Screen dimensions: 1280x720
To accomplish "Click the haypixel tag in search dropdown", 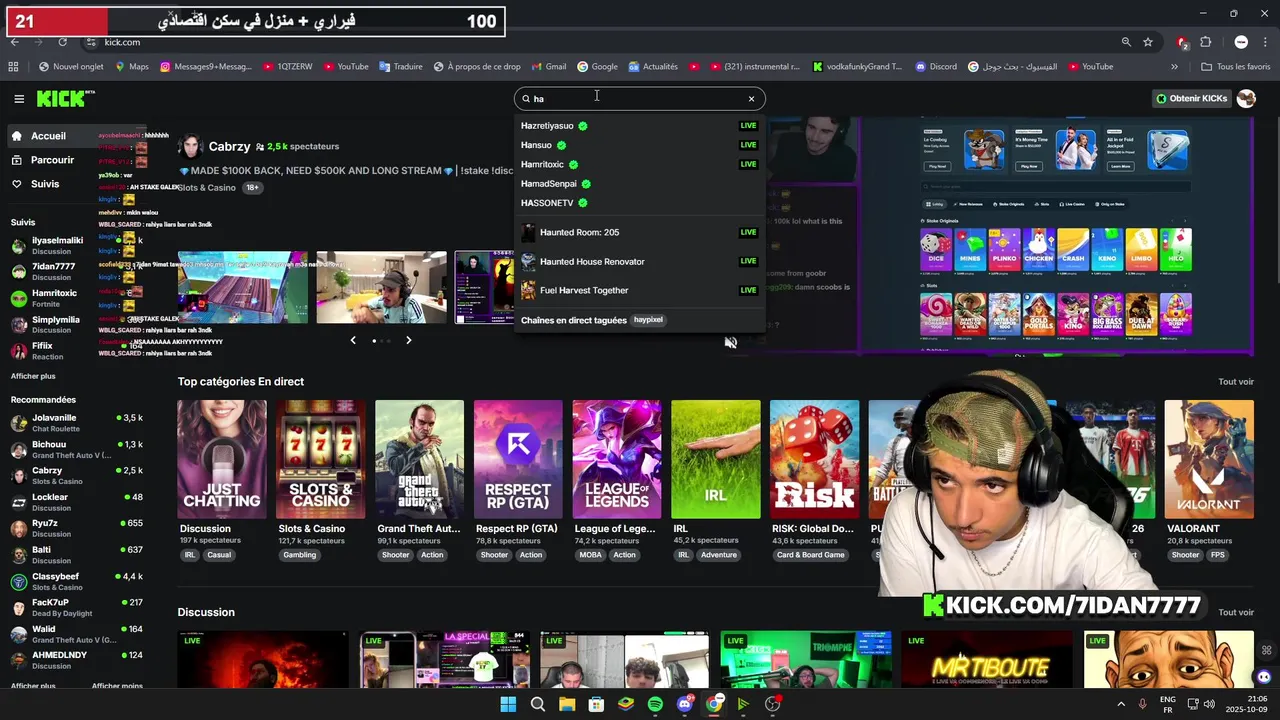I will click(648, 320).
